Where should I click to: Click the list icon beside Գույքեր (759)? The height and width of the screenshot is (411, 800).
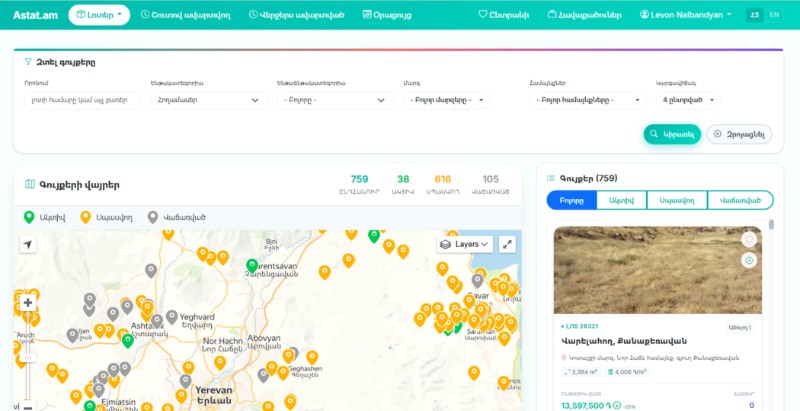(551, 178)
